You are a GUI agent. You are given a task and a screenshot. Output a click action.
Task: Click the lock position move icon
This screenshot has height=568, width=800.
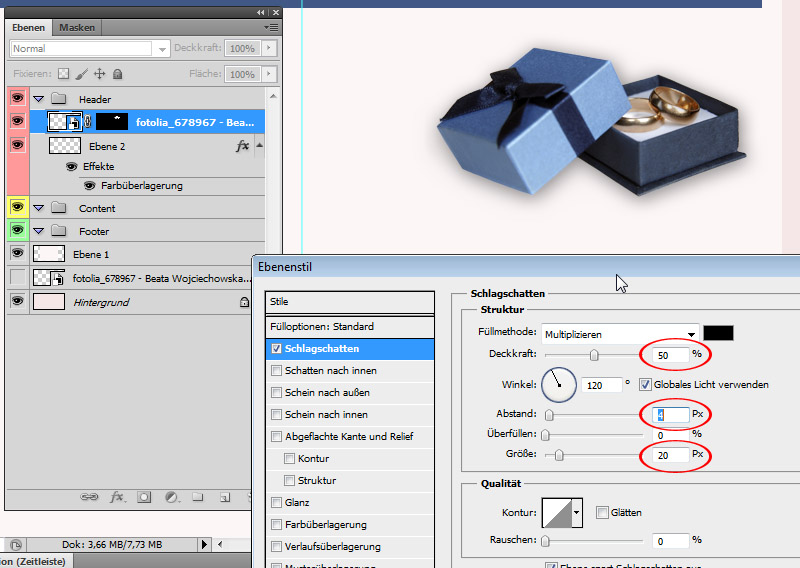coord(99,74)
